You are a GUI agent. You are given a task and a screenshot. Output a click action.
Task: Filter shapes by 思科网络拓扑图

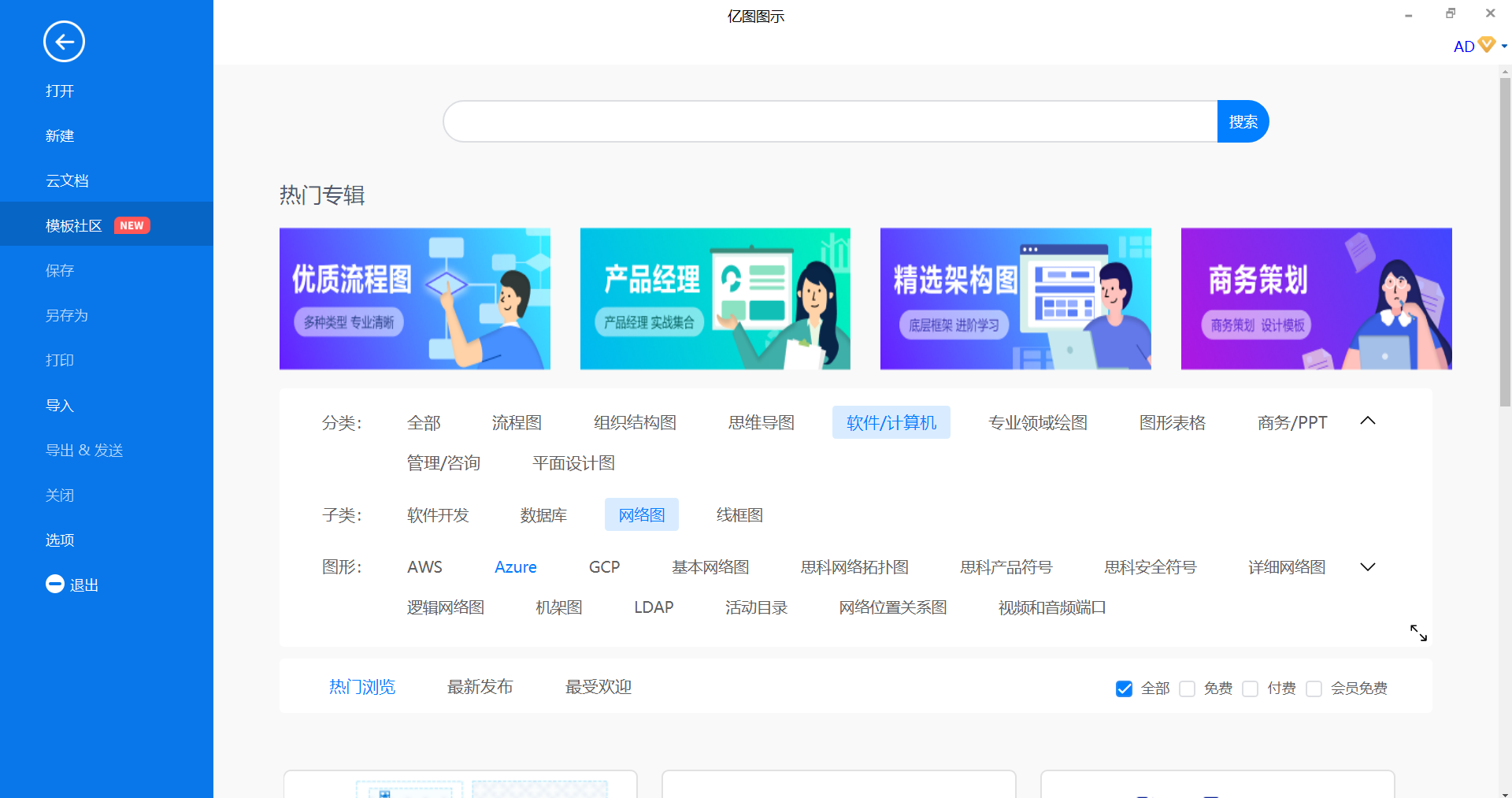click(854, 567)
